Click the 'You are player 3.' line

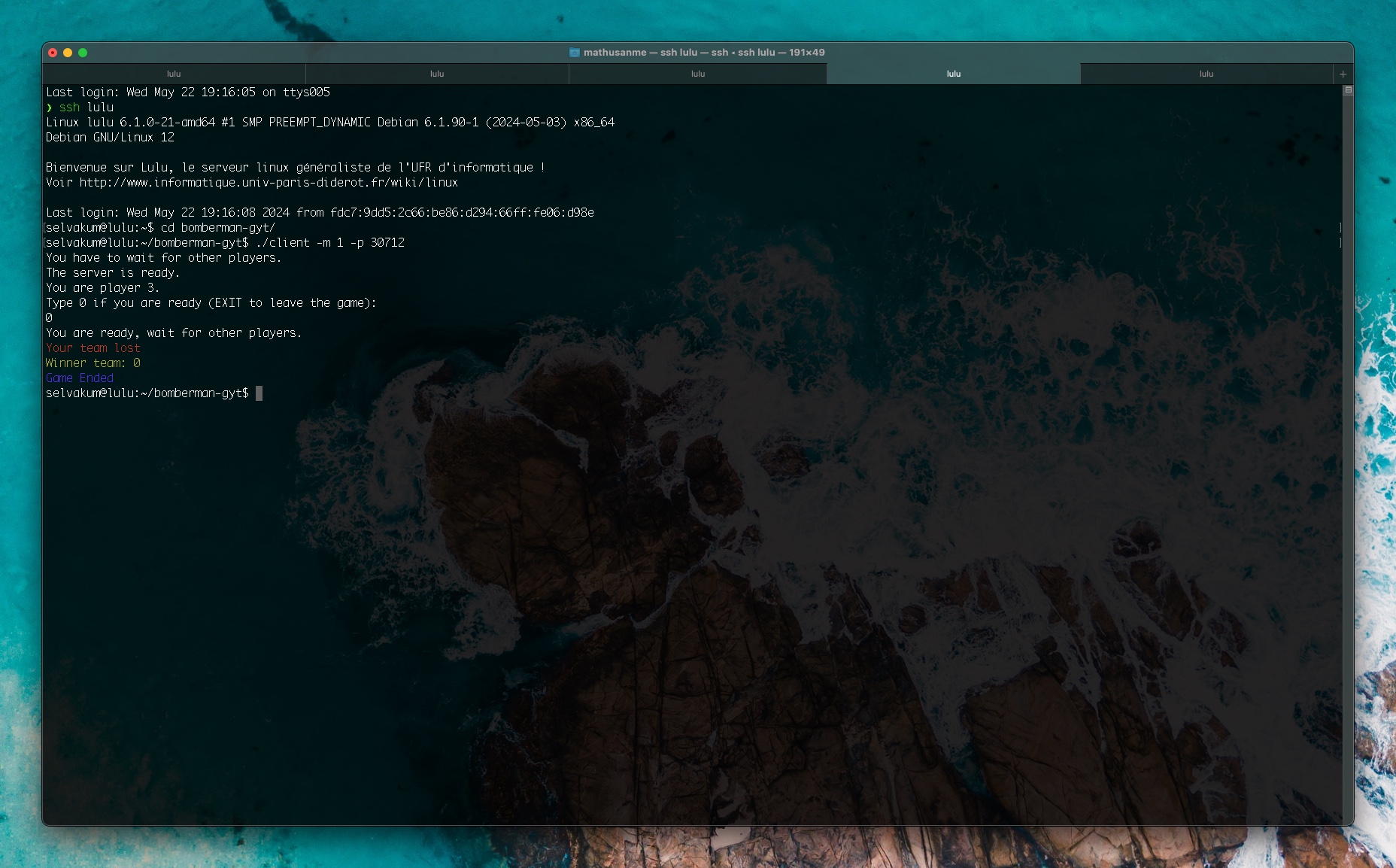pos(103,288)
